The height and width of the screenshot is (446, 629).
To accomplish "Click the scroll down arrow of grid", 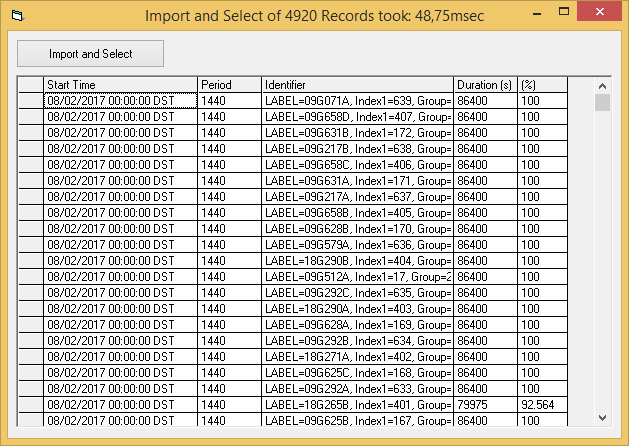I will click(x=602, y=417).
